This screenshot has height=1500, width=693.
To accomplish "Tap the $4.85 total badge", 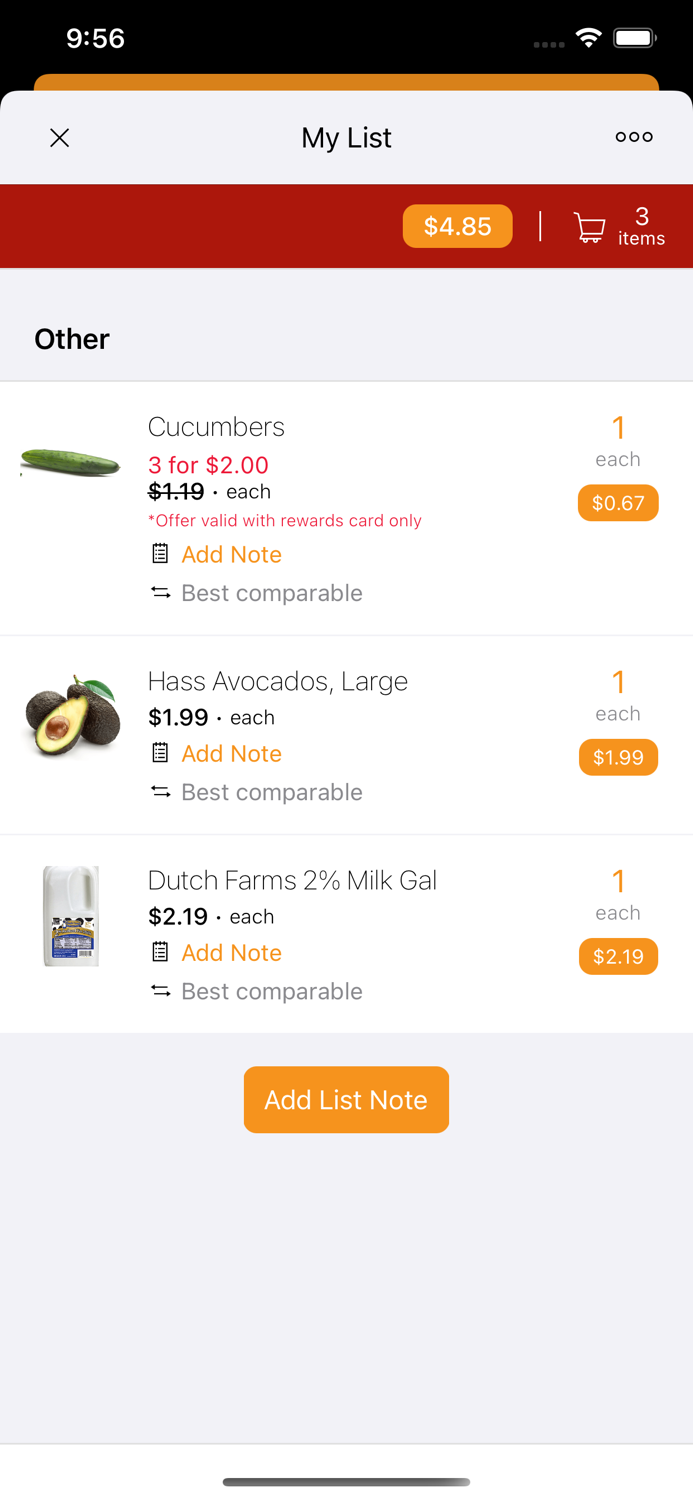I will point(457,226).
